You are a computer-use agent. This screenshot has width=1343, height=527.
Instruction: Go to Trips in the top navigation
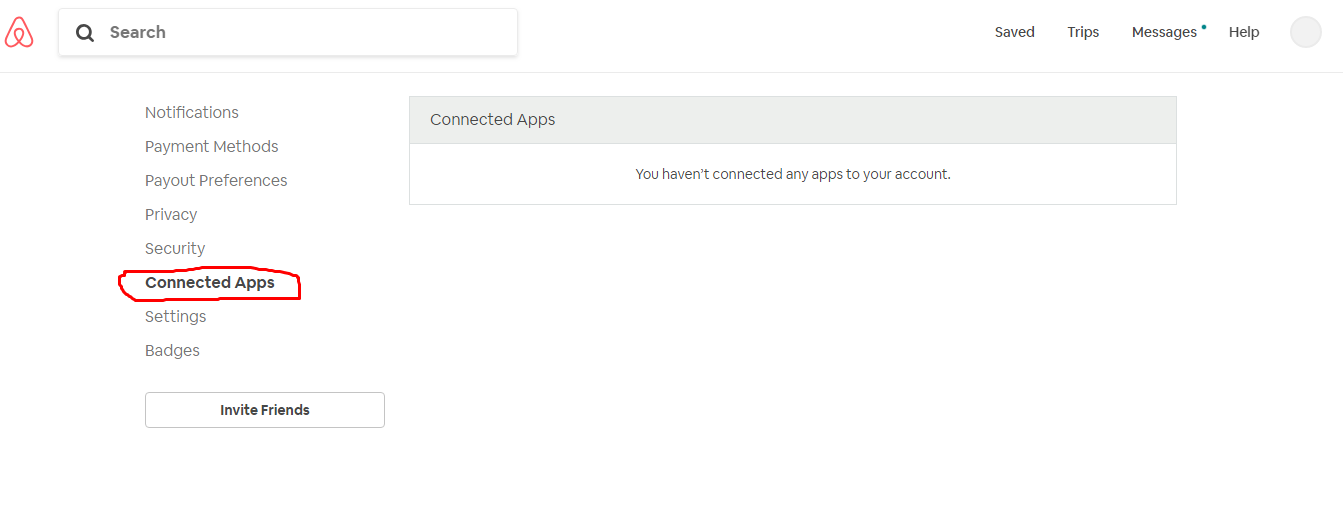pos(1083,32)
